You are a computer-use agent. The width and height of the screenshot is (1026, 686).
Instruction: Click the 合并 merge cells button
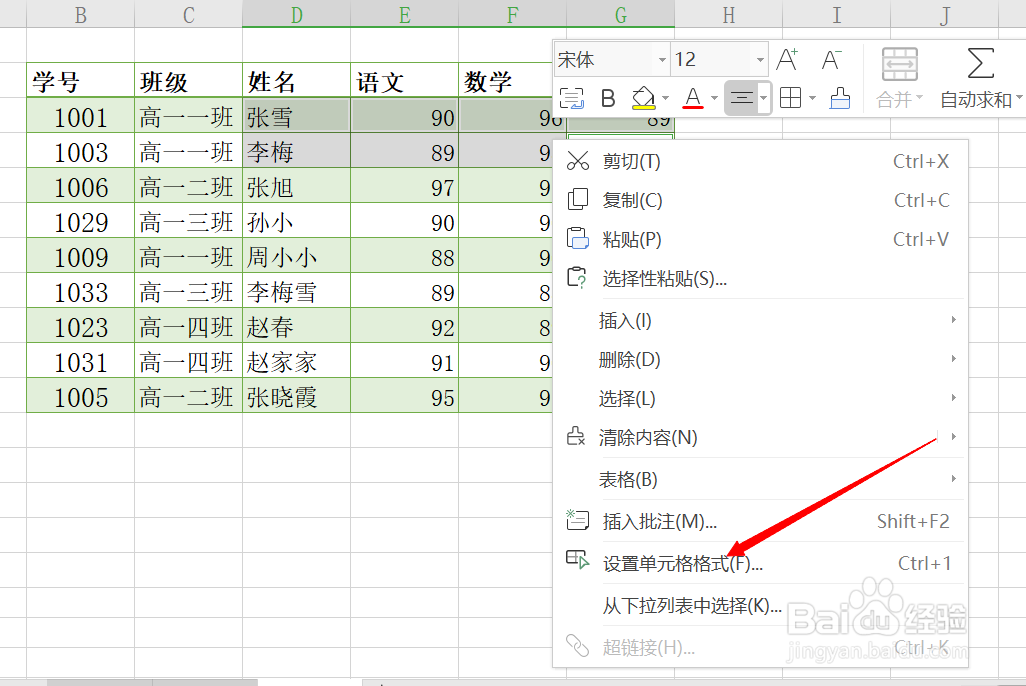tap(898, 99)
